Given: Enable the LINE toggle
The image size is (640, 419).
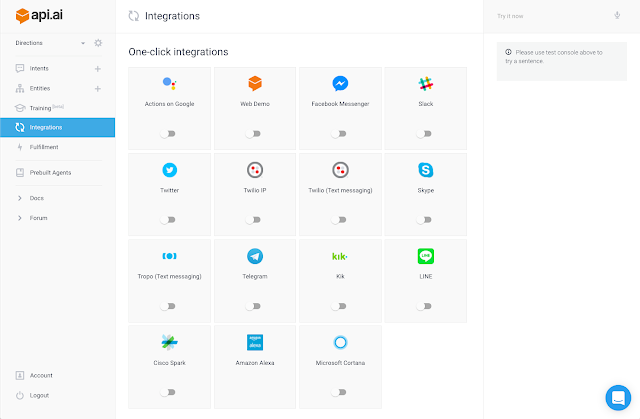Looking at the screenshot, I should [424, 306].
